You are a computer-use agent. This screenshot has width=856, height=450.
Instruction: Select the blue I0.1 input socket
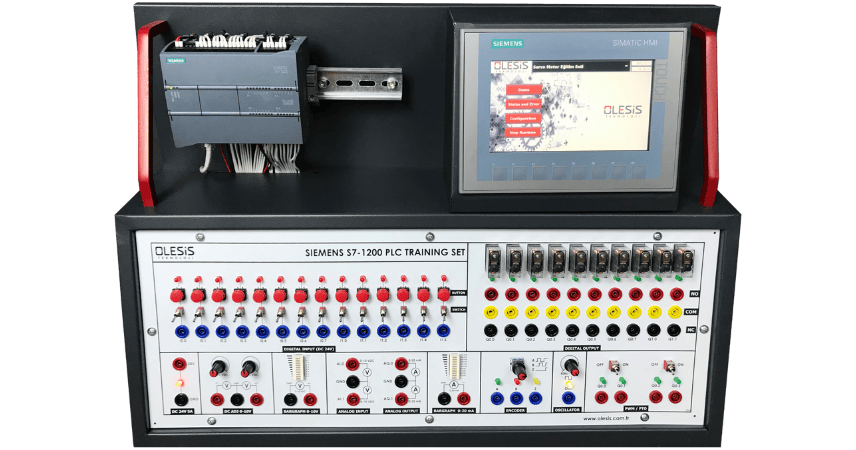click(202, 331)
